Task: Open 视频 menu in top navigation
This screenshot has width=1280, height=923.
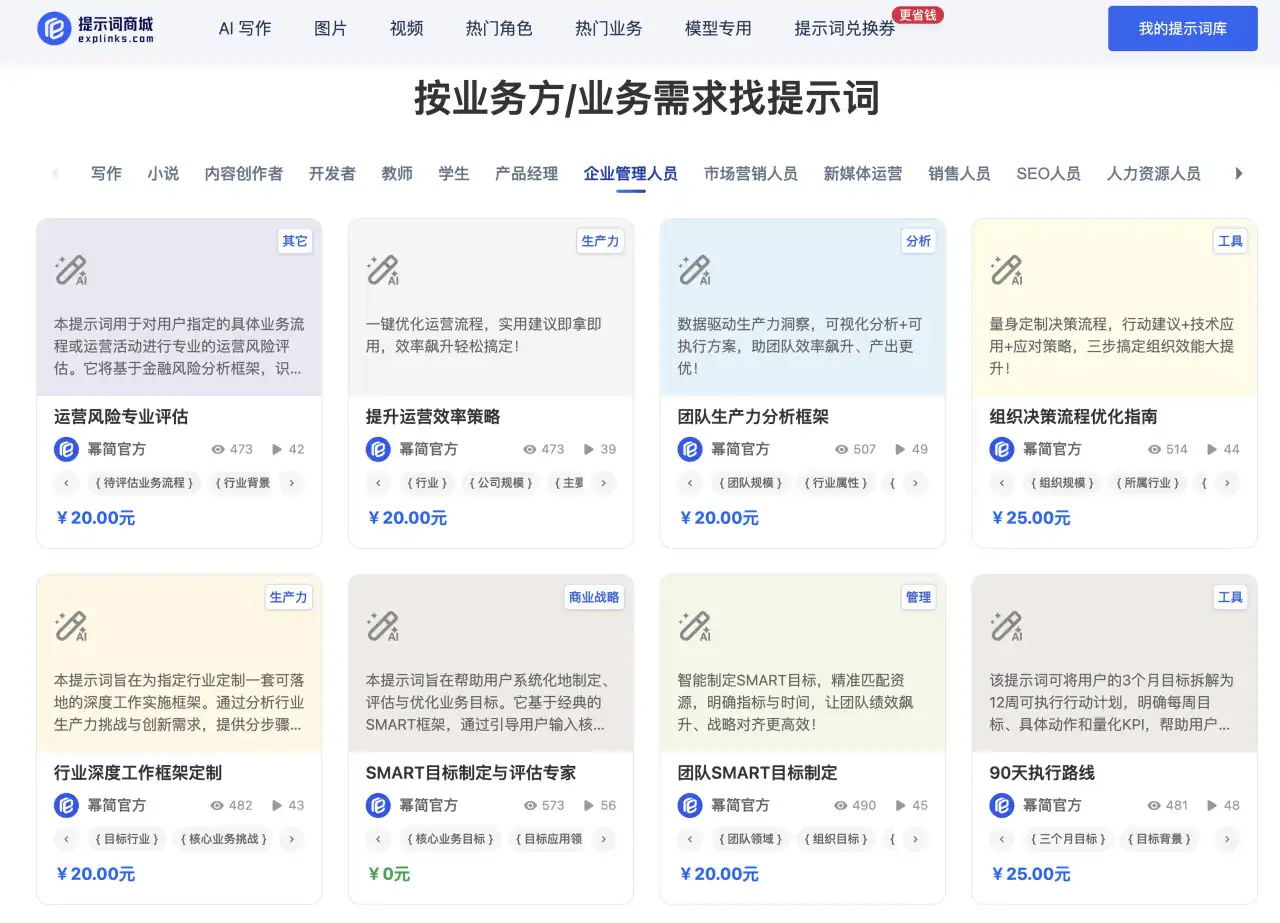Action: pos(406,28)
